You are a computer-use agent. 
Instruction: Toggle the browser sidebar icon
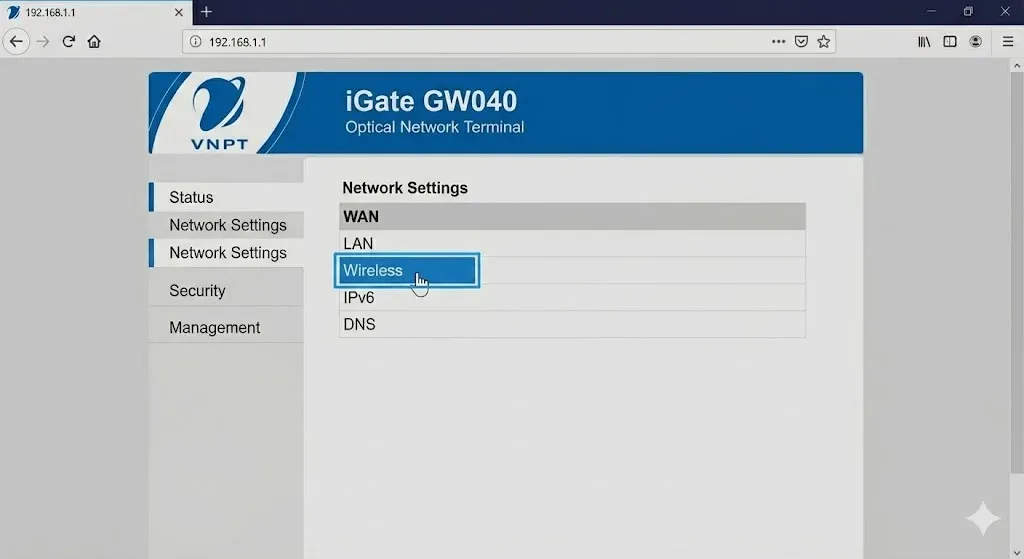pyautogui.click(x=950, y=42)
